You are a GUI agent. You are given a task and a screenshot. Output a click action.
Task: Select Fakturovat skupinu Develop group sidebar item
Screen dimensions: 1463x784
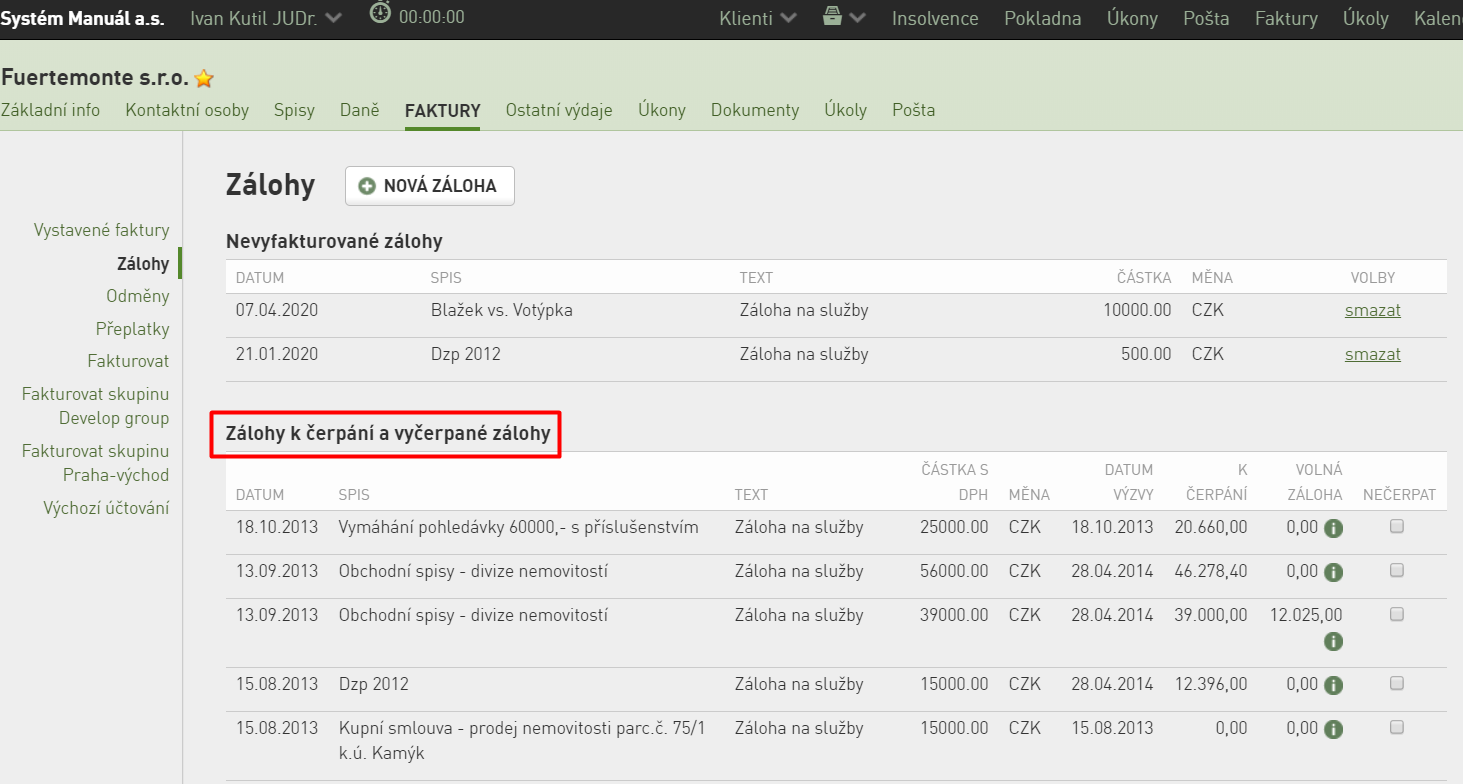[x=96, y=406]
